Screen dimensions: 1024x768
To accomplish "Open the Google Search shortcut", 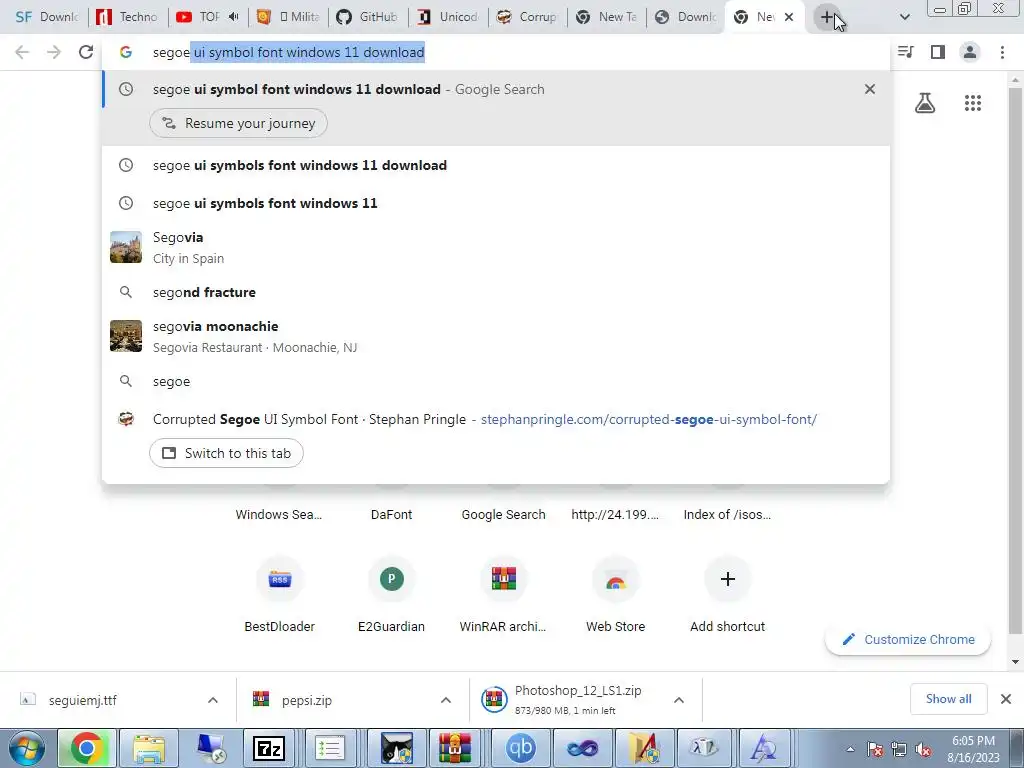I will click(504, 515).
